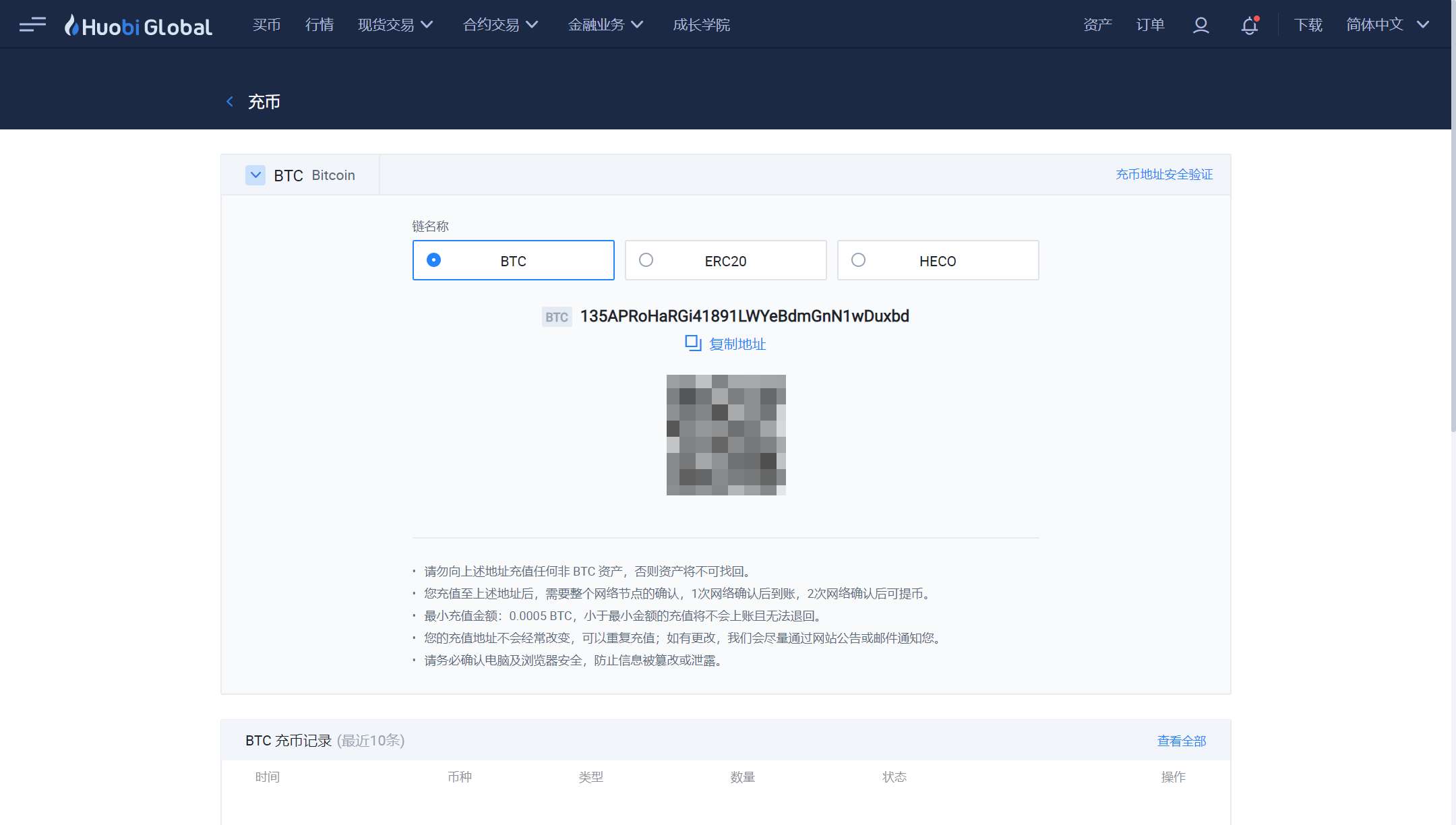The height and width of the screenshot is (825, 1456).
Task: Click the 链名称 label
Action: [430, 226]
